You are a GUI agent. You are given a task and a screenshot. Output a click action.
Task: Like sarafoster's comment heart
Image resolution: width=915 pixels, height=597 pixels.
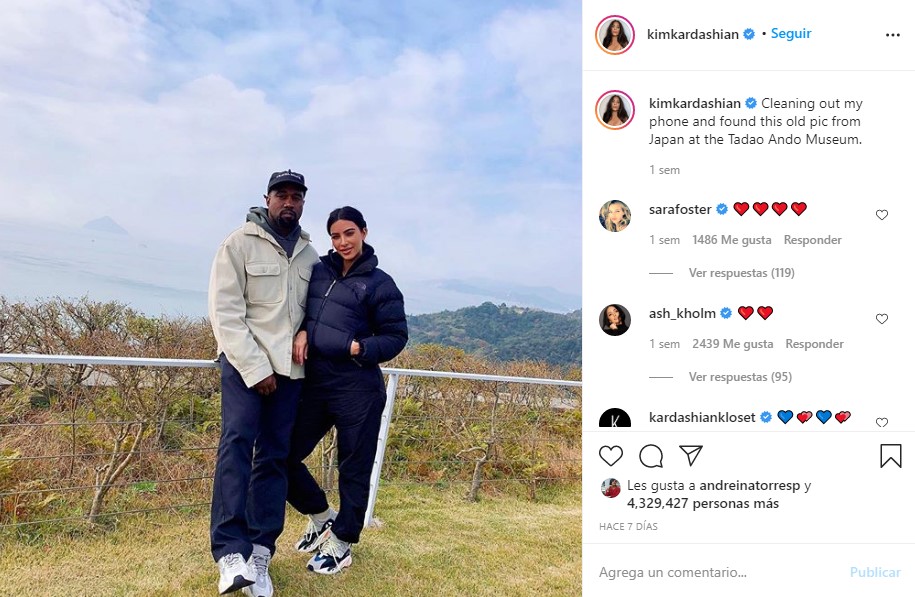pyautogui.click(x=882, y=215)
